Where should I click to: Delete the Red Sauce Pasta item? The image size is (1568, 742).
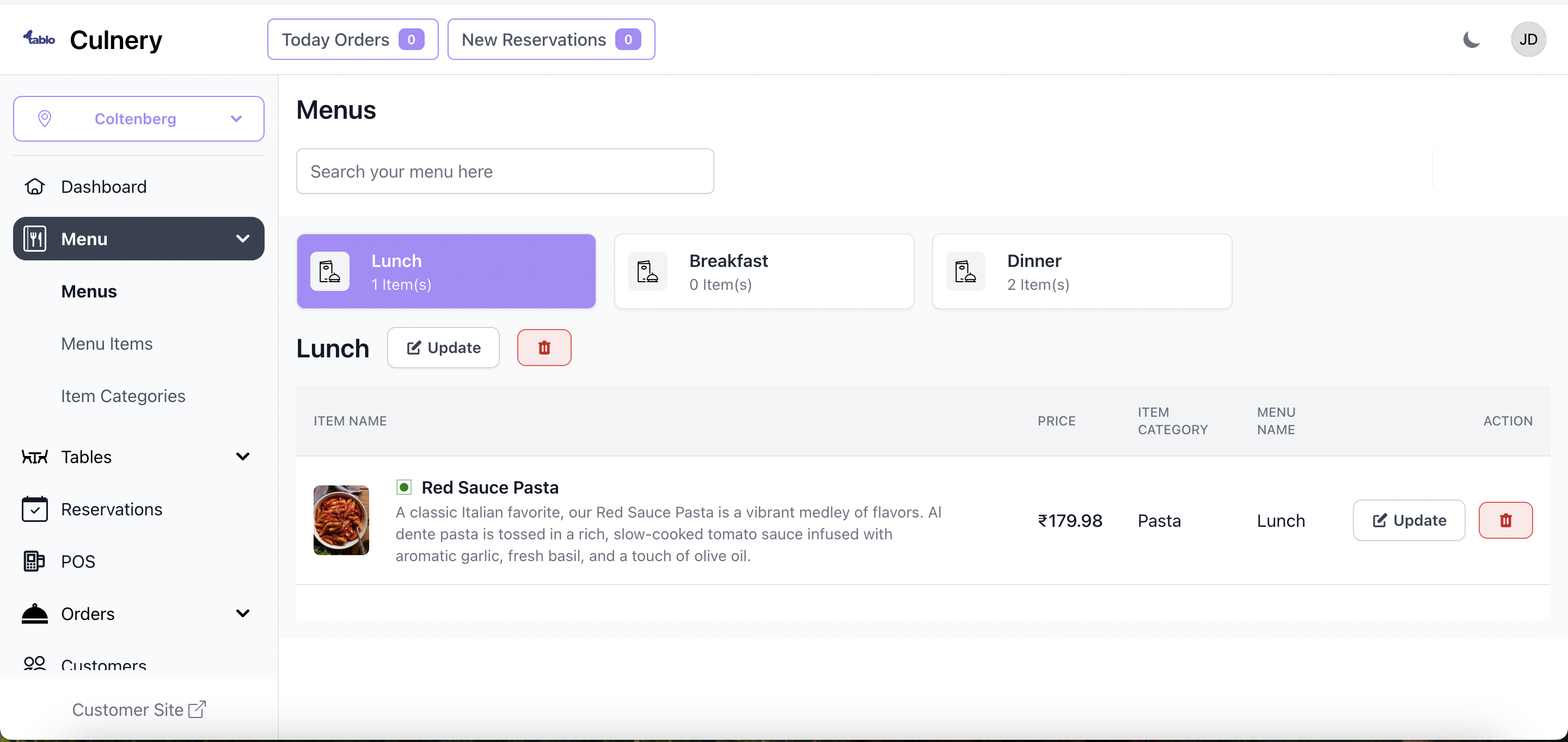pos(1505,520)
